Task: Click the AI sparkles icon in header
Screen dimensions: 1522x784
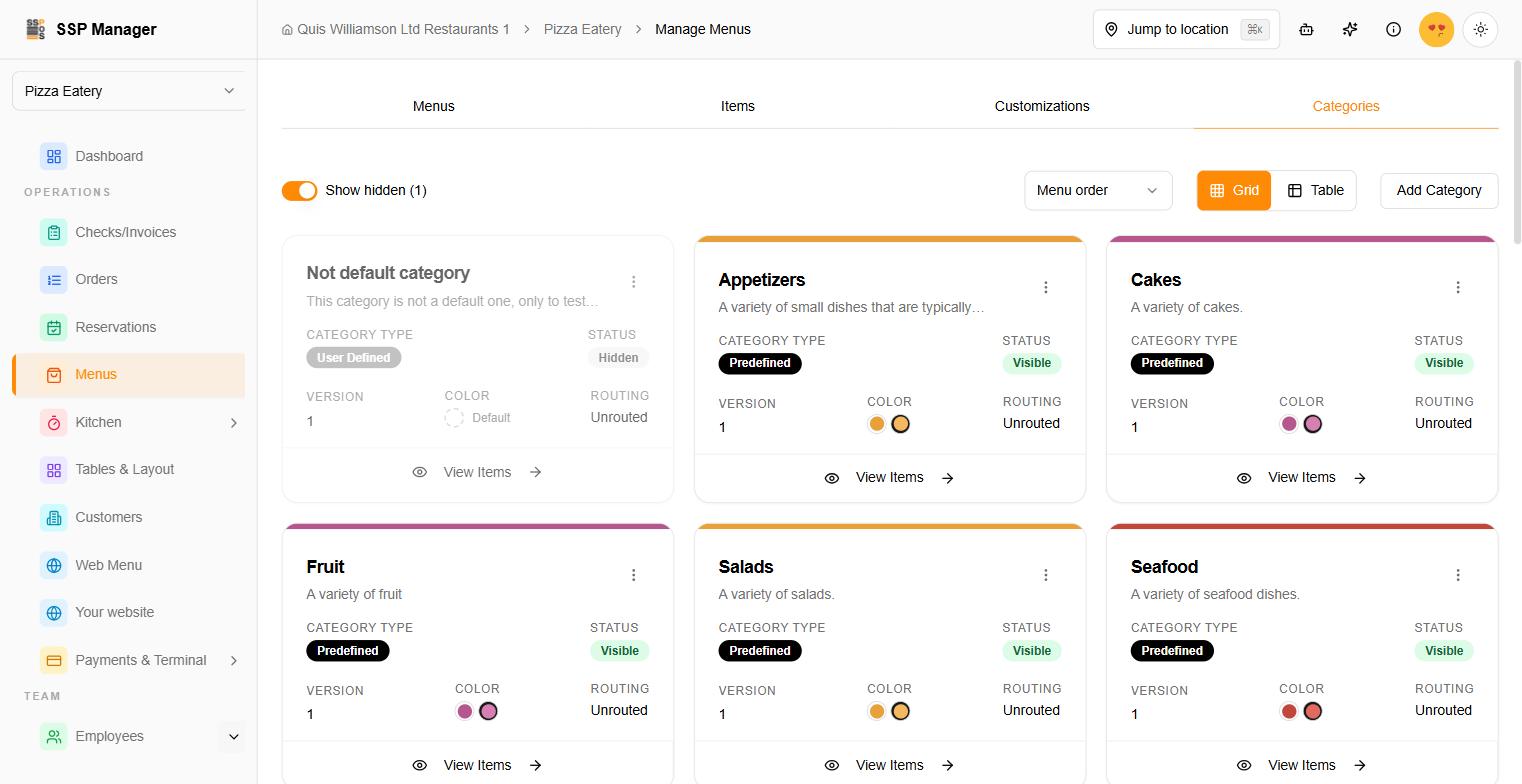Action: 1350,29
